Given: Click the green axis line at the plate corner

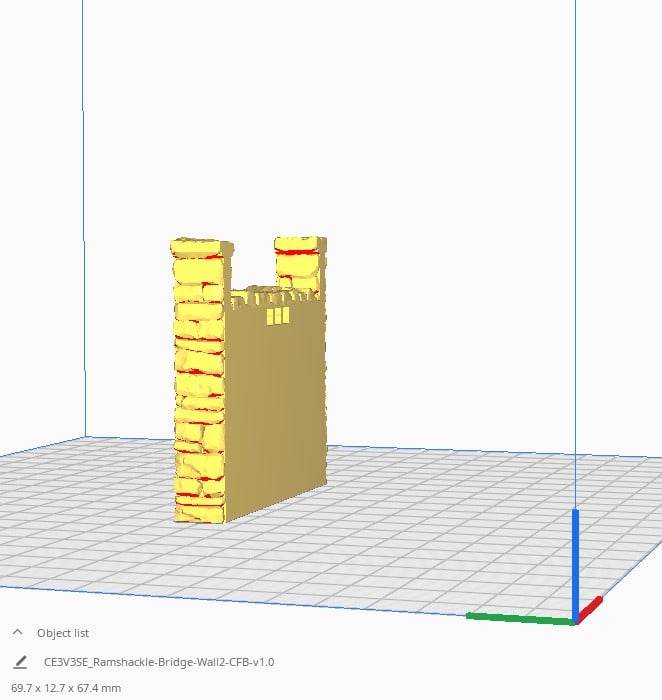Looking at the screenshot, I should [x=520, y=618].
